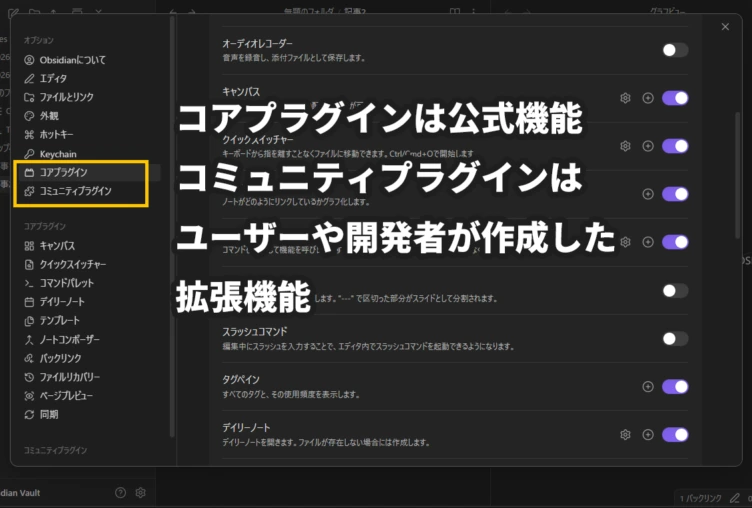This screenshot has width=752, height=508.
Task: Click the plus hotkey icon for タグペイン
Action: point(648,386)
